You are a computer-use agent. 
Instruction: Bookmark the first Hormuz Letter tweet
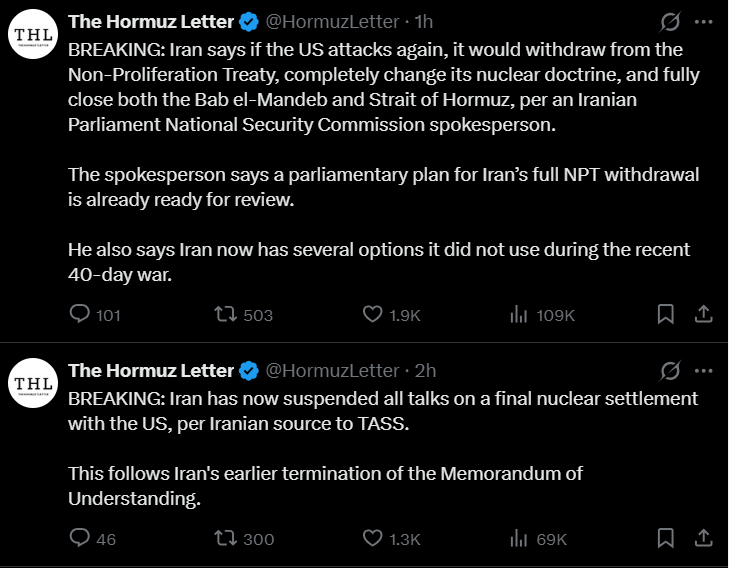coord(666,314)
